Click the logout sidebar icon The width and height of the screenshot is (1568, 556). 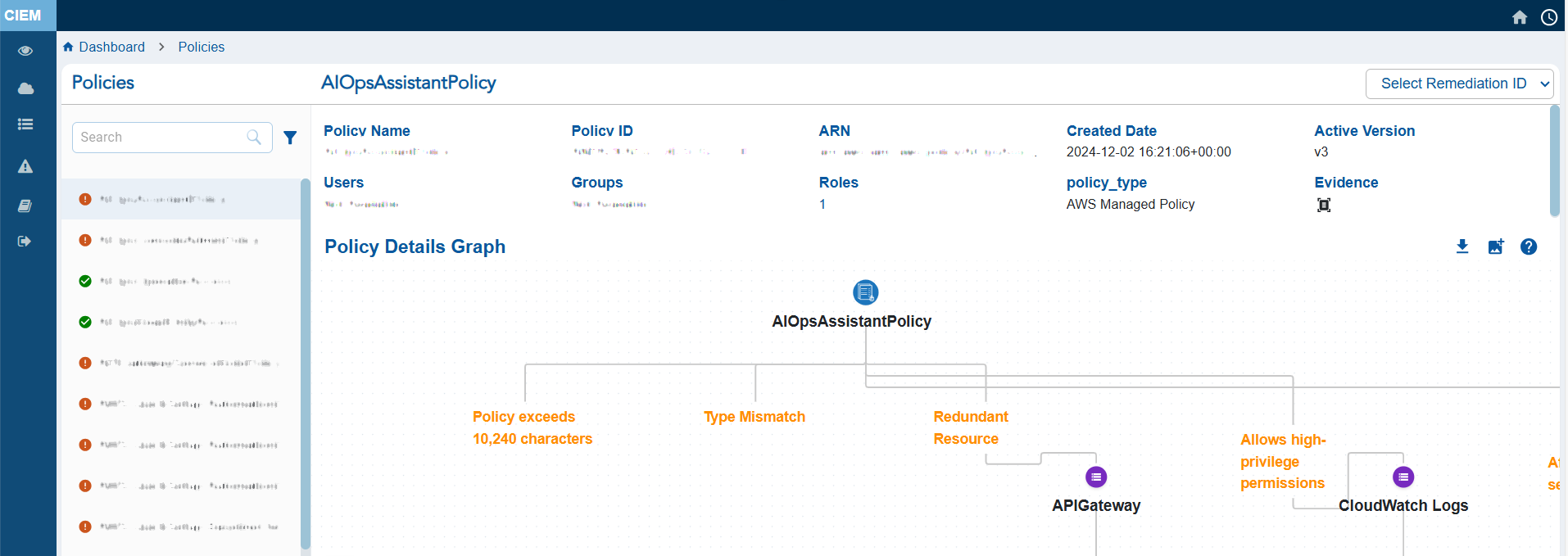click(25, 242)
